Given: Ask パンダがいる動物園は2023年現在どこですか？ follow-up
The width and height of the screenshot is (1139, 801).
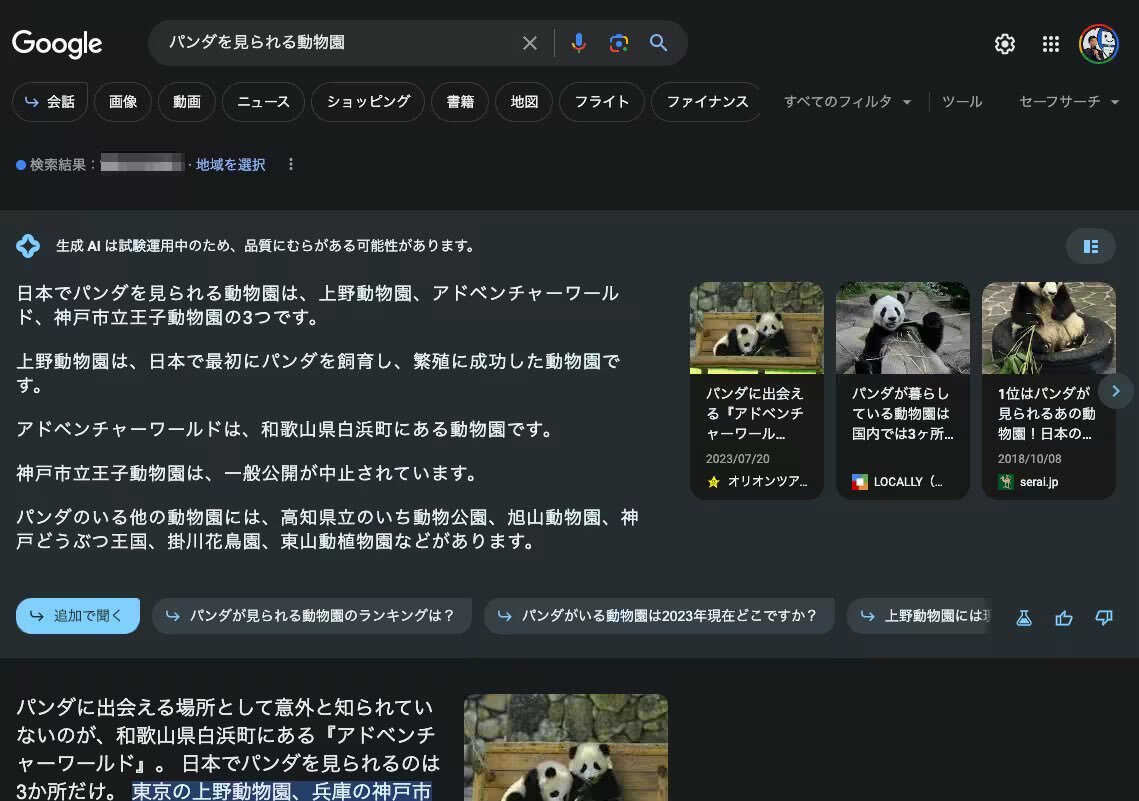Looking at the screenshot, I should click(x=659, y=616).
